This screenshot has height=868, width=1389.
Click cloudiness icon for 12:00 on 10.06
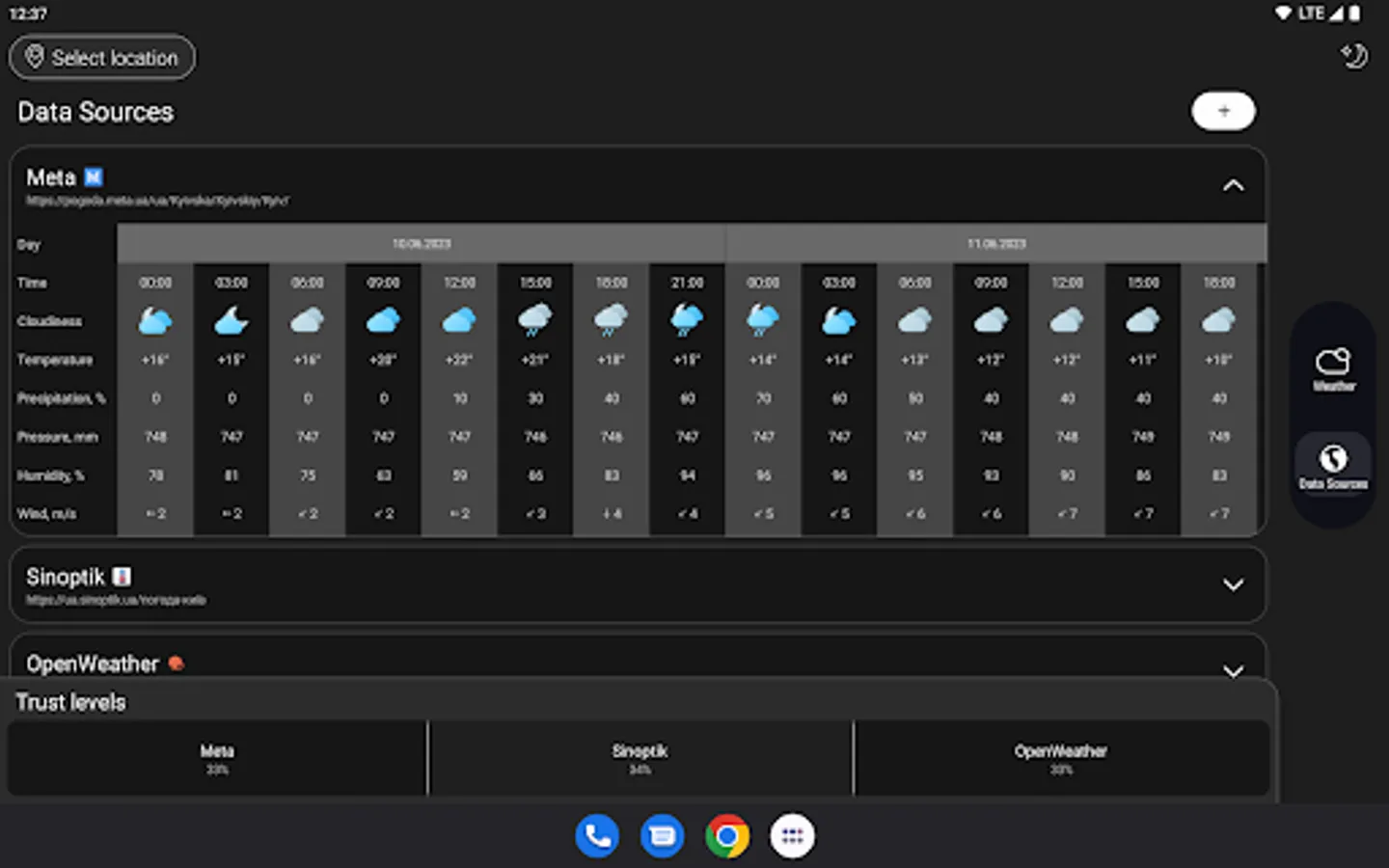click(x=459, y=320)
